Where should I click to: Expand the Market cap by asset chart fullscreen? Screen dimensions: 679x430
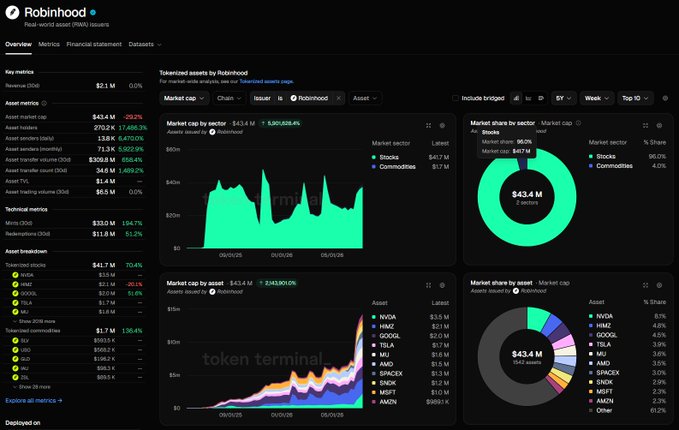(x=428, y=285)
